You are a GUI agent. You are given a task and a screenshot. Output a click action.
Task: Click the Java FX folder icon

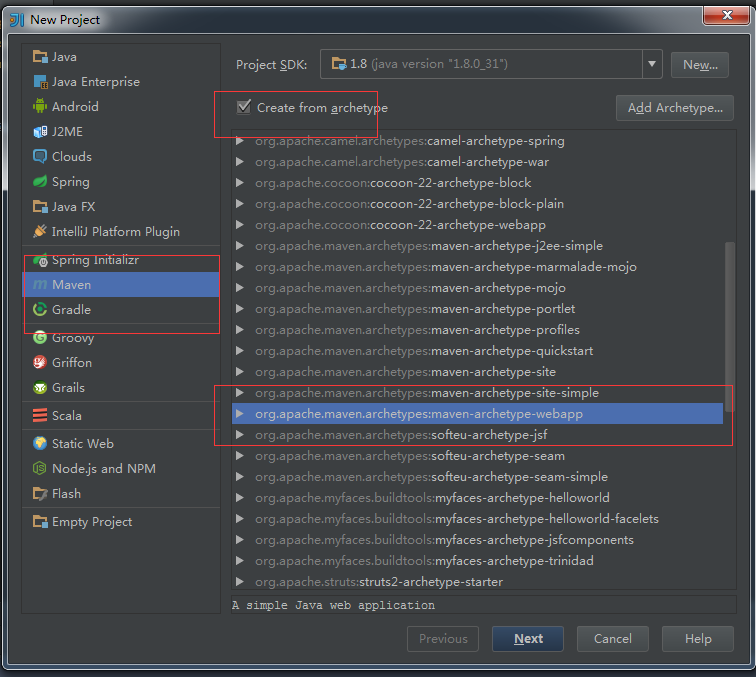(40, 207)
